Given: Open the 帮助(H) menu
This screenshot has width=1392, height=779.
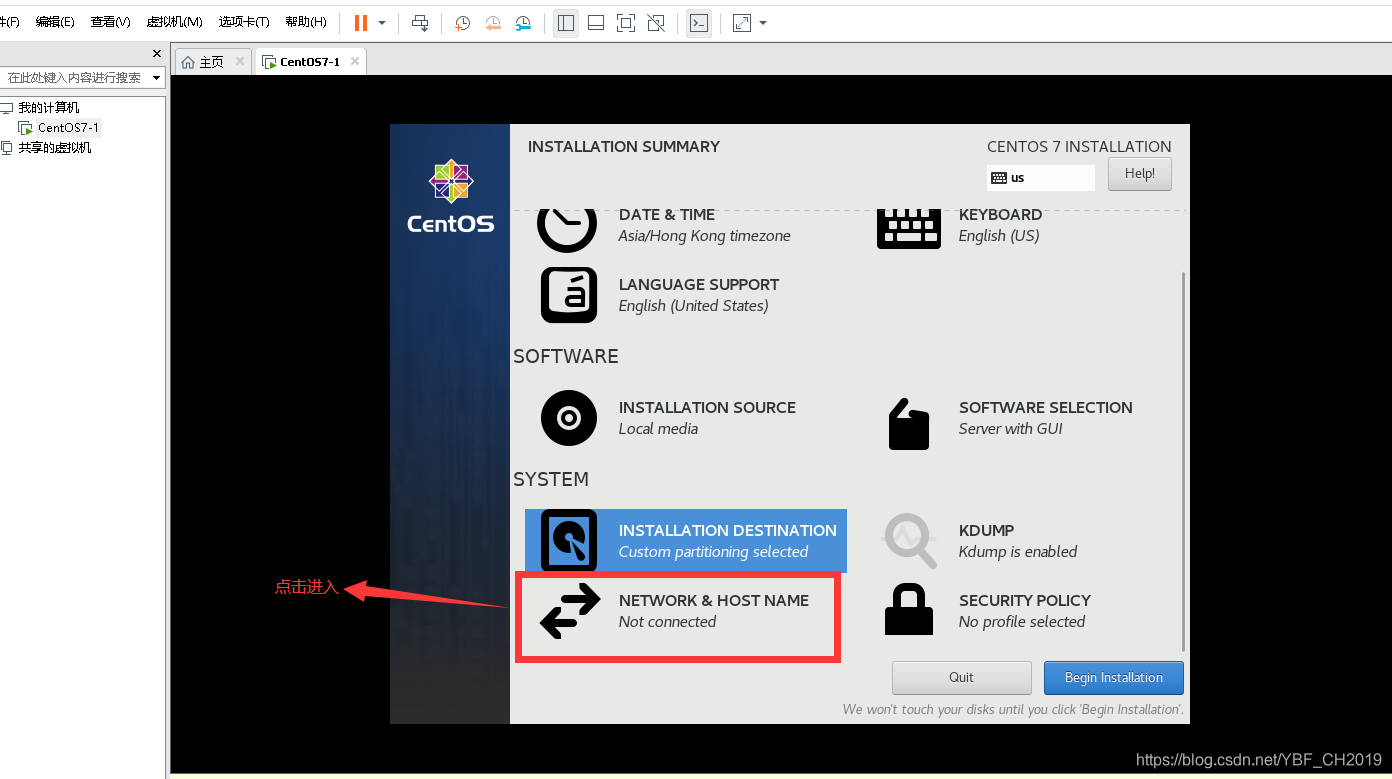Looking at the screenshot, I should point(306,22).
